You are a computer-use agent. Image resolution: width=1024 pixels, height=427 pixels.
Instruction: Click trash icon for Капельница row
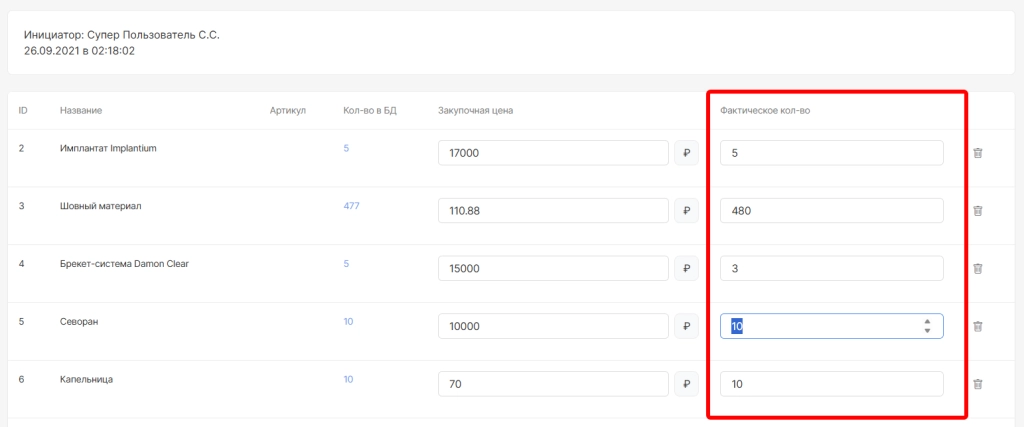pos(978,384)
